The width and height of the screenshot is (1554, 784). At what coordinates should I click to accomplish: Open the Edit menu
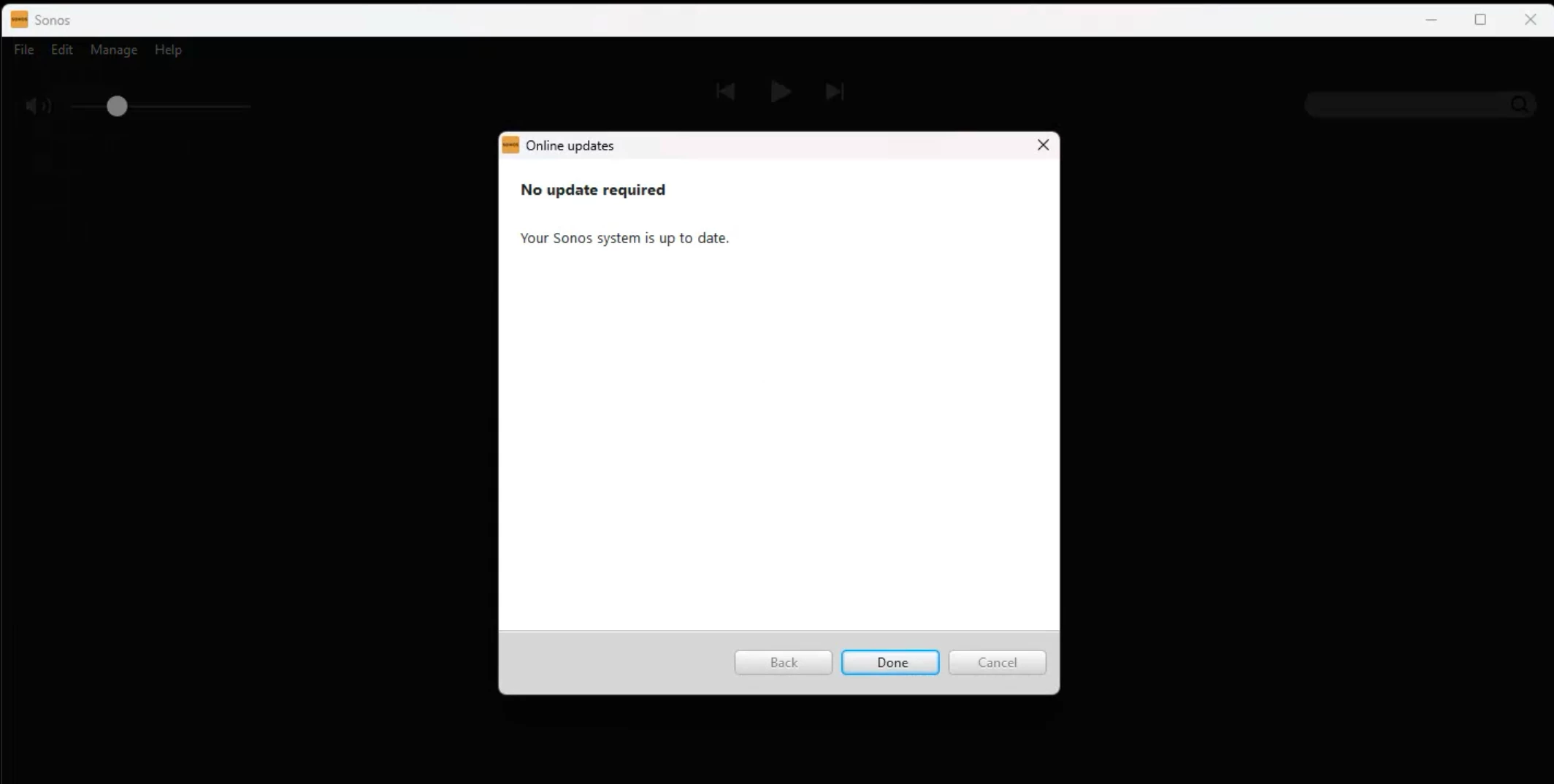click(61, 50)
